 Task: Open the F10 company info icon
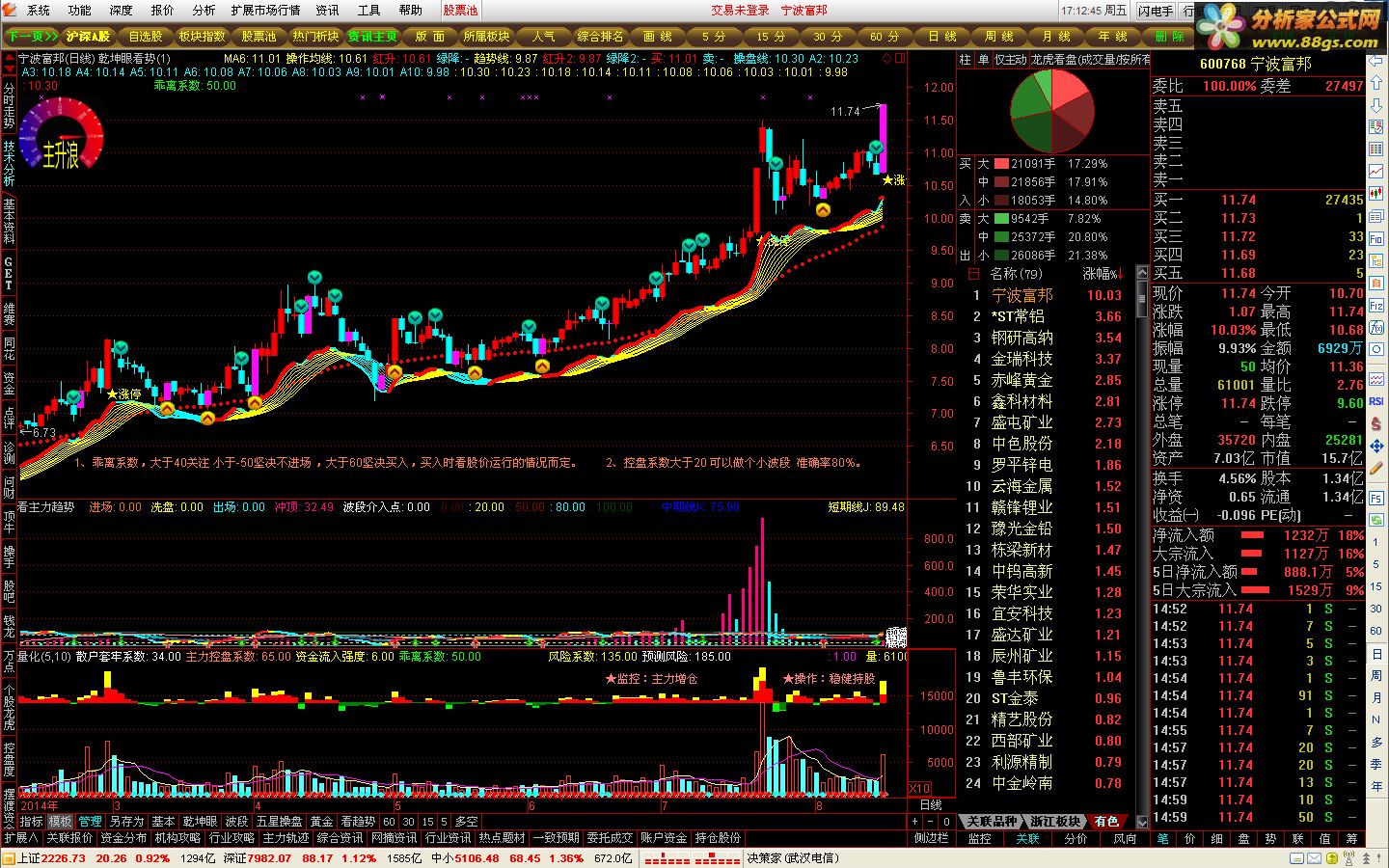1376,237
